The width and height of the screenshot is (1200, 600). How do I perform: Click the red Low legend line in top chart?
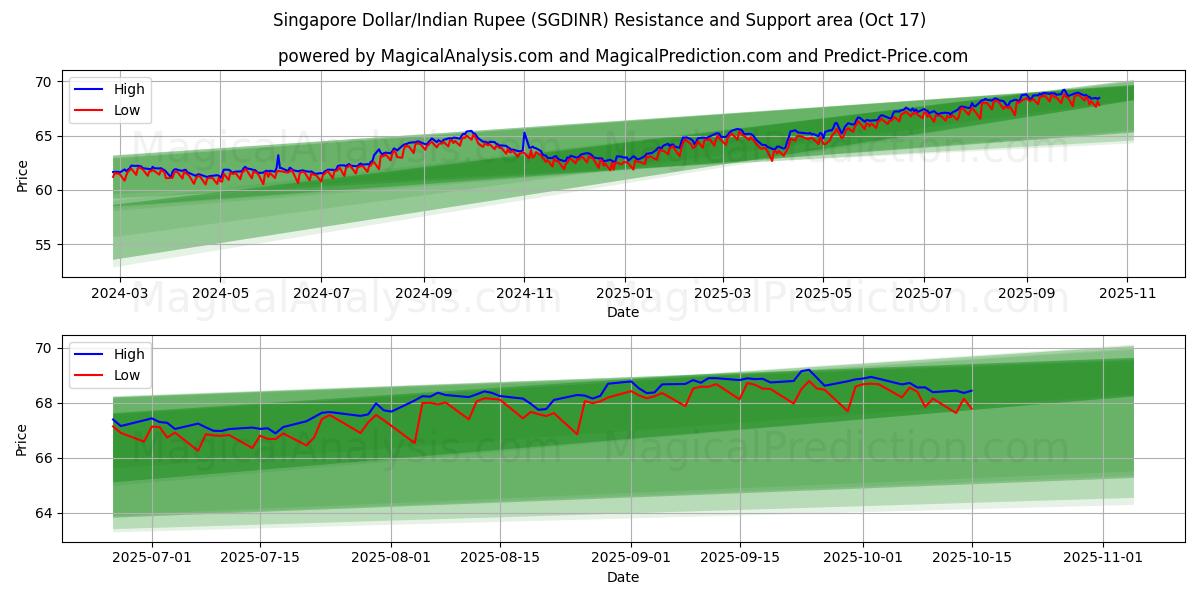pyautogui.click(x=89, y=110)
